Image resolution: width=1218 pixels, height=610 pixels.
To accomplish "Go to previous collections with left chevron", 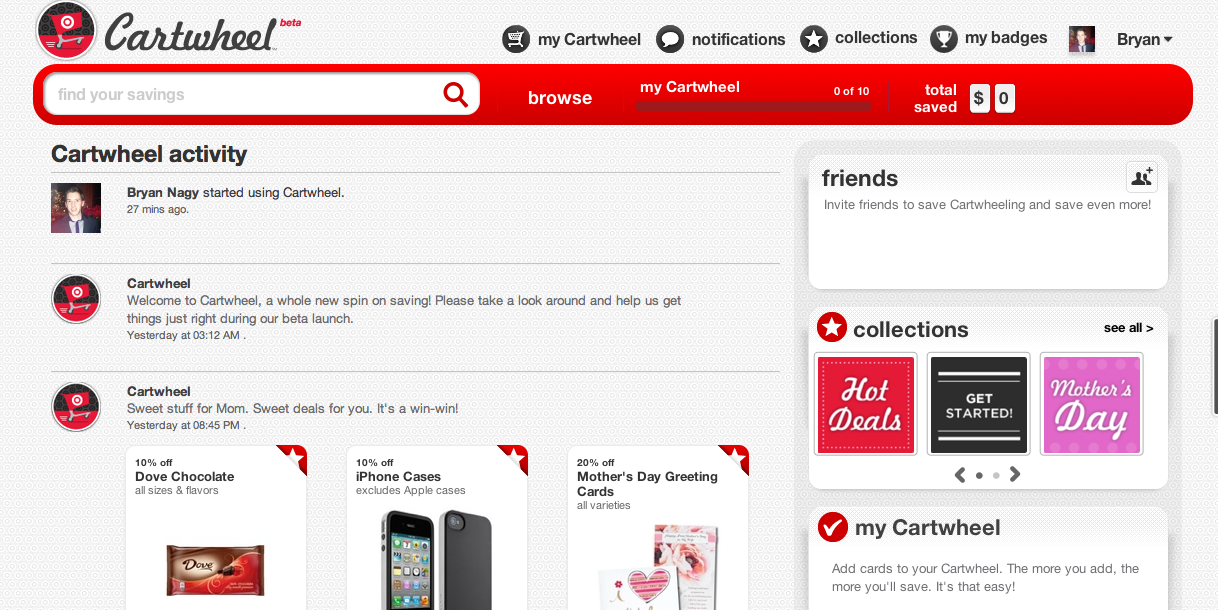I will [960, 475].
